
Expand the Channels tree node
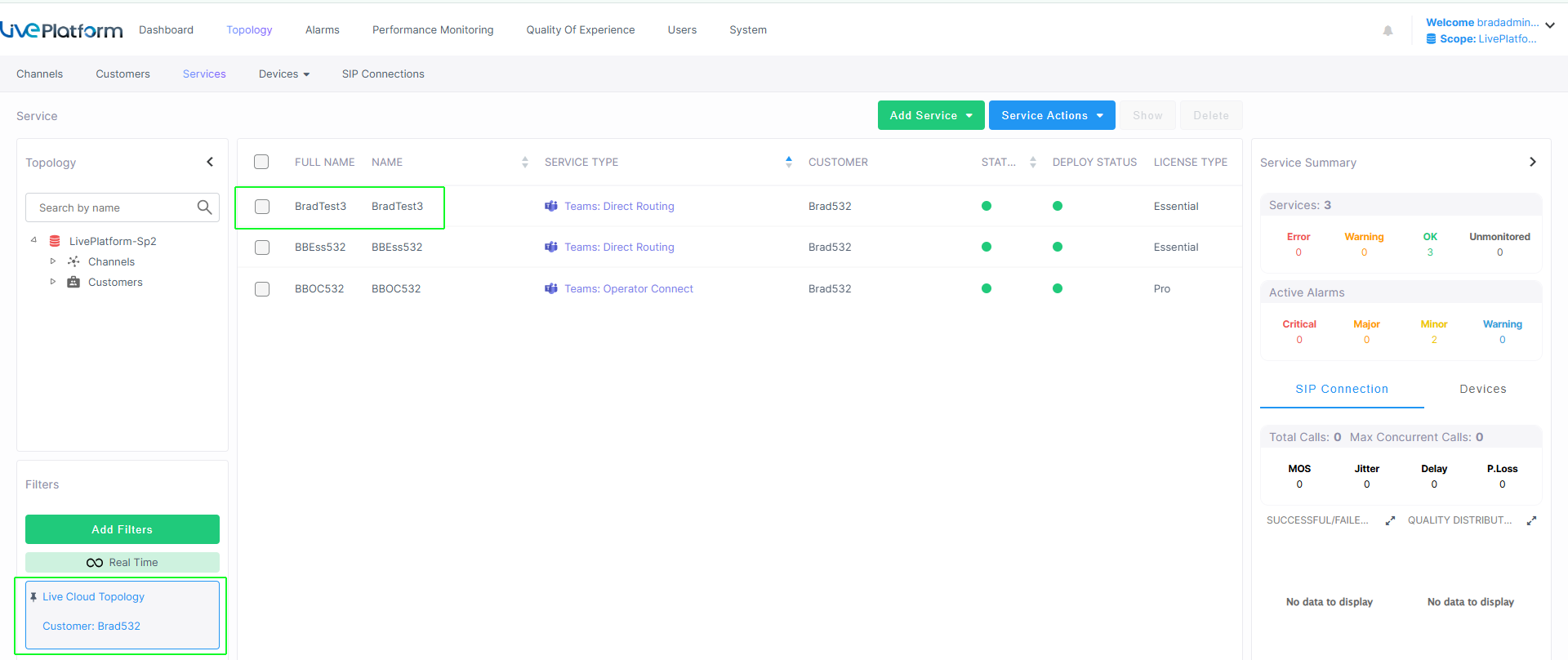[53, 261]
